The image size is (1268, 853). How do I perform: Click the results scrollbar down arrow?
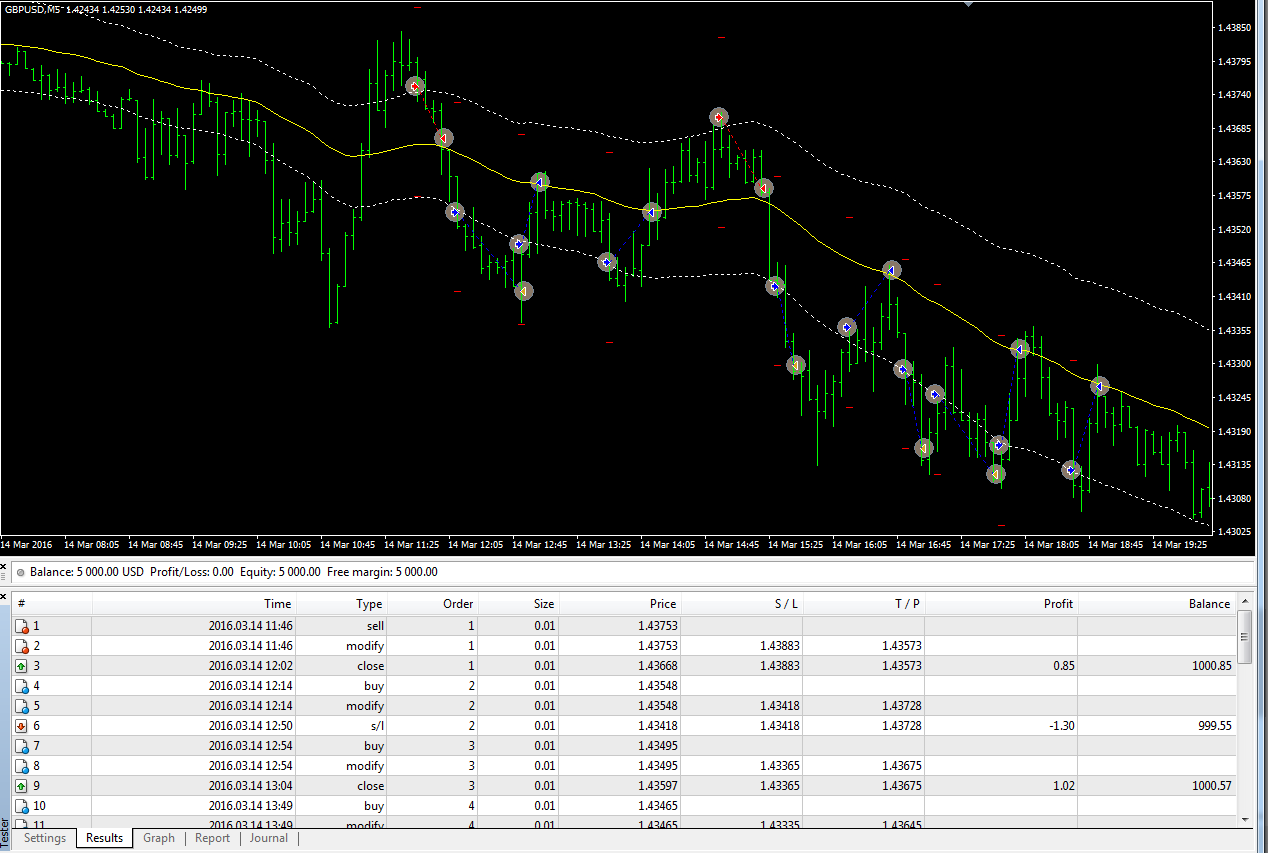click(1245, 819)
